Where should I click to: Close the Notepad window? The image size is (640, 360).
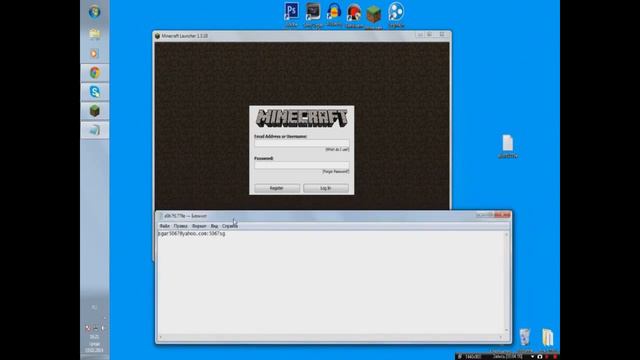pyautogui.click(x=502, y=215)
